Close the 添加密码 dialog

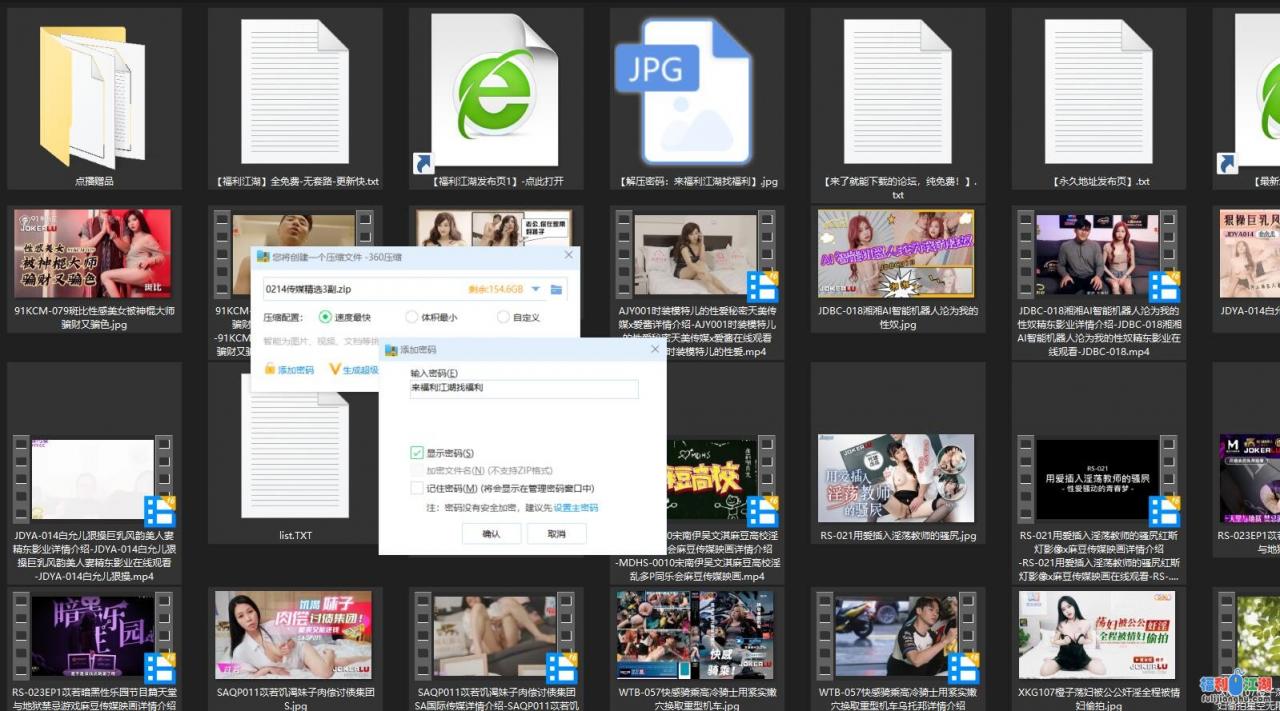[655, 349]
